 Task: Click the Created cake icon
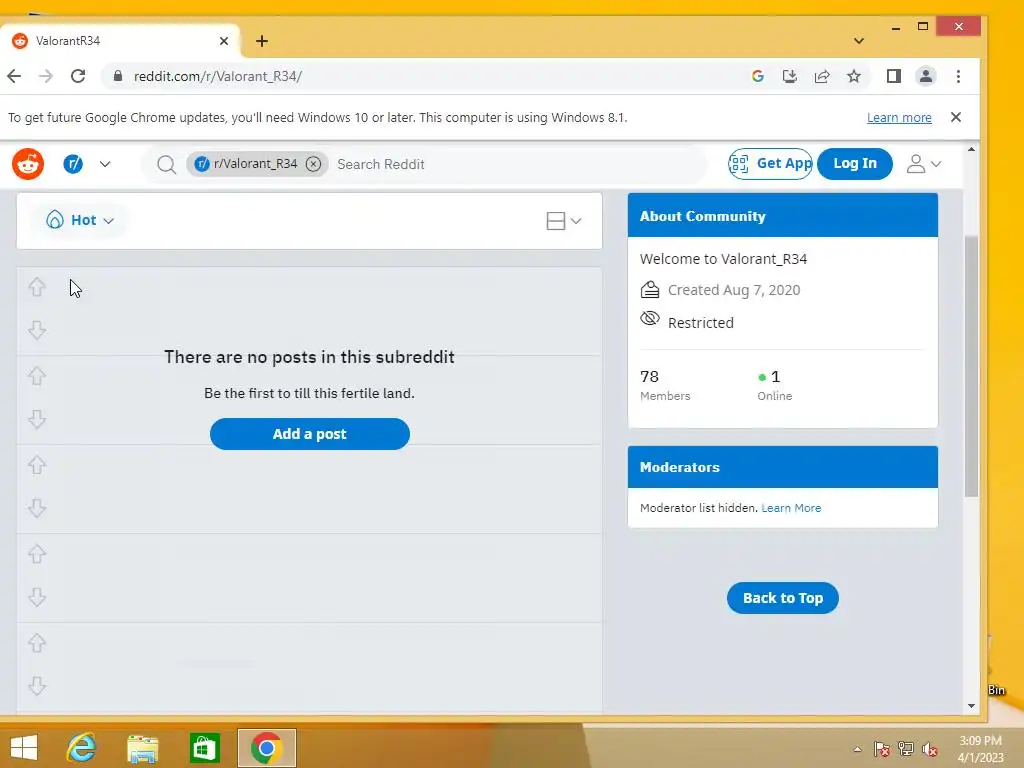click(x=650, y=289)
